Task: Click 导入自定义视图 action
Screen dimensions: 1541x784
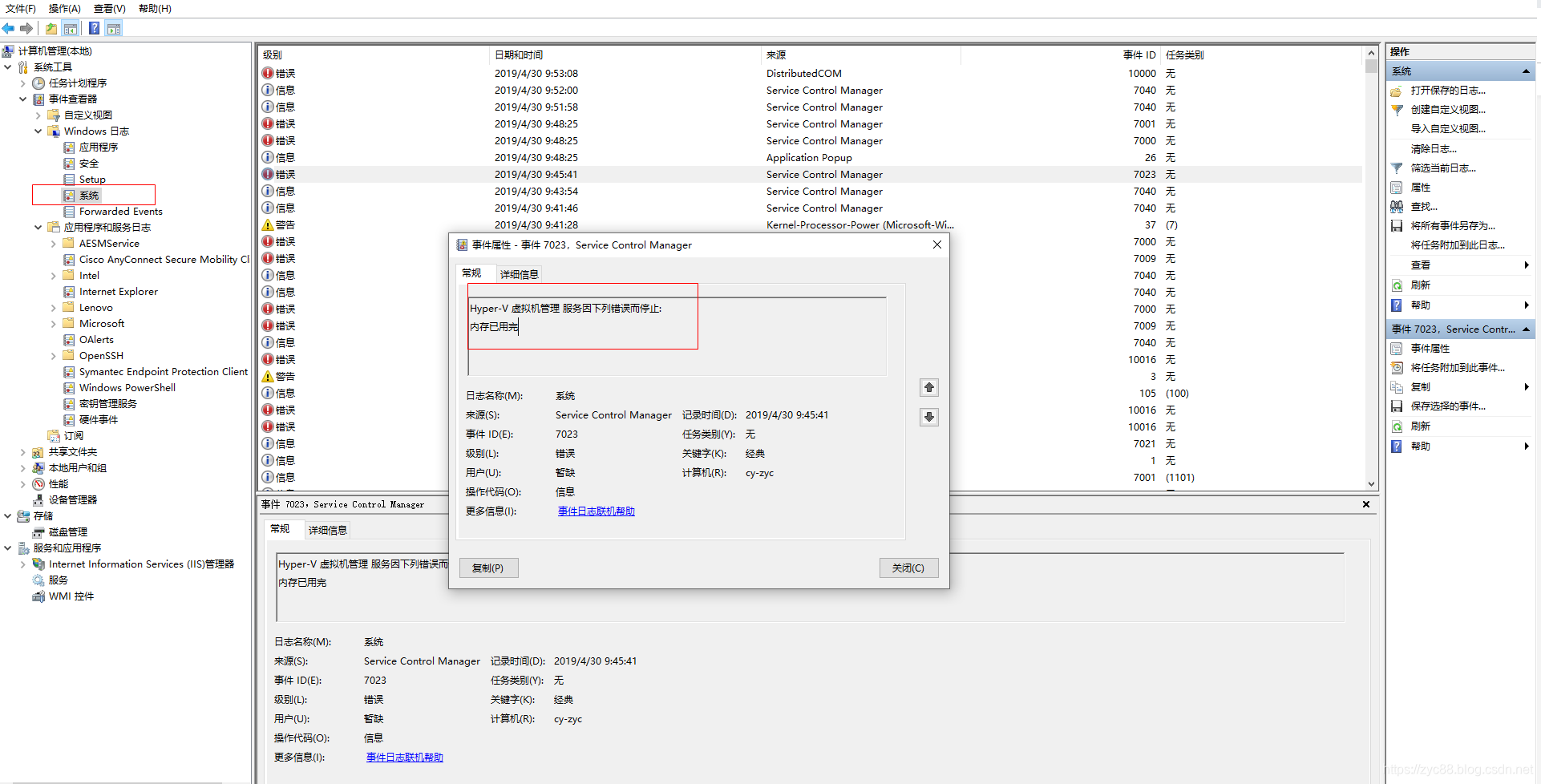Action: [1448, 129]
